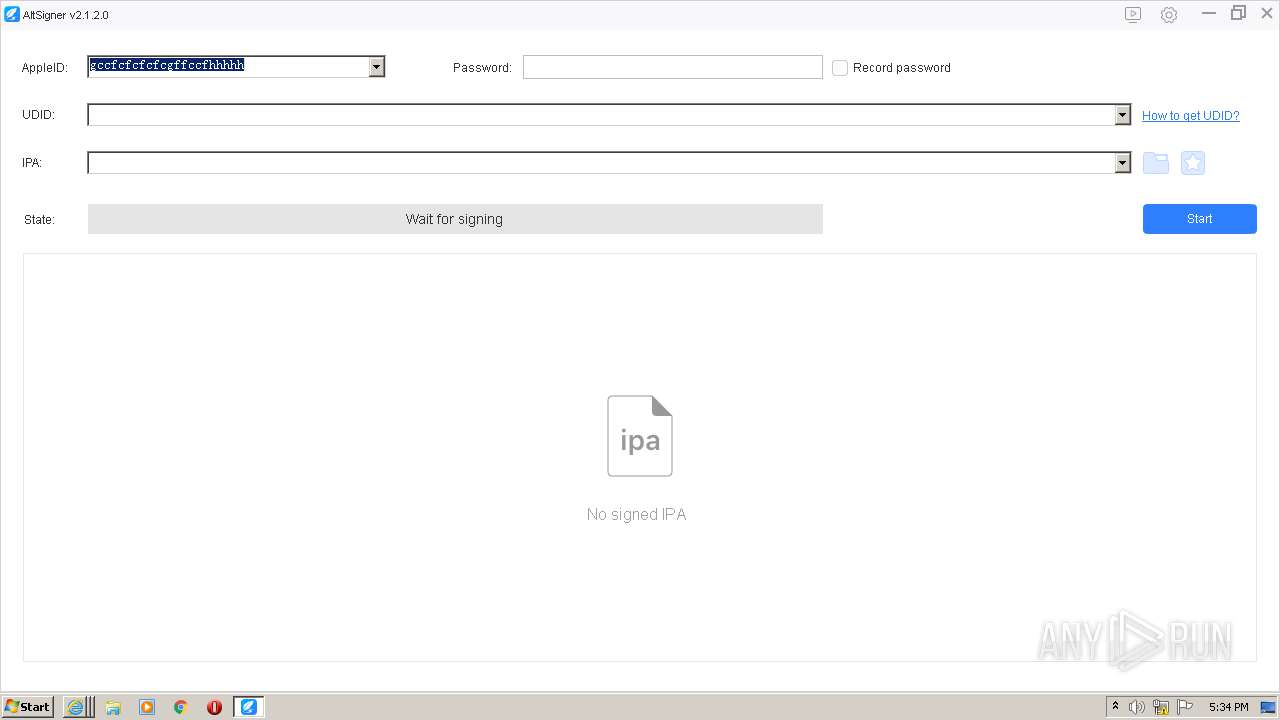The width and height of the screenshot is (1280, 720).
Task: Open the Windows Start menu
Action: [x=28, y=707]
